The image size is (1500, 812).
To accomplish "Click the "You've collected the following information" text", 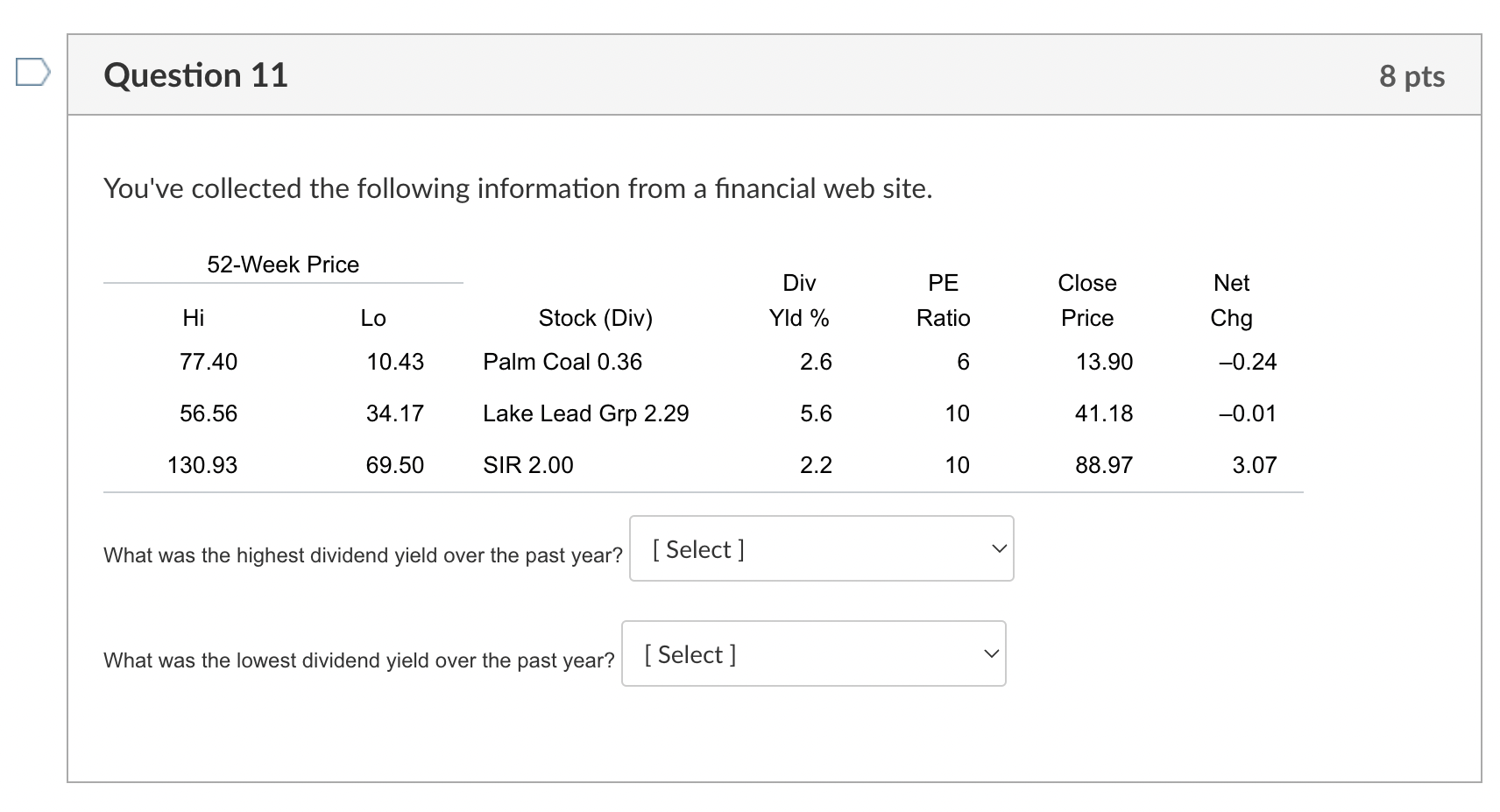I will (518, 188).
